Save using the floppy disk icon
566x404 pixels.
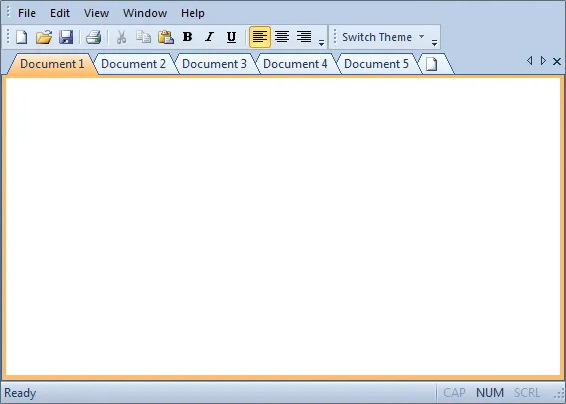[x=66, y=37]
